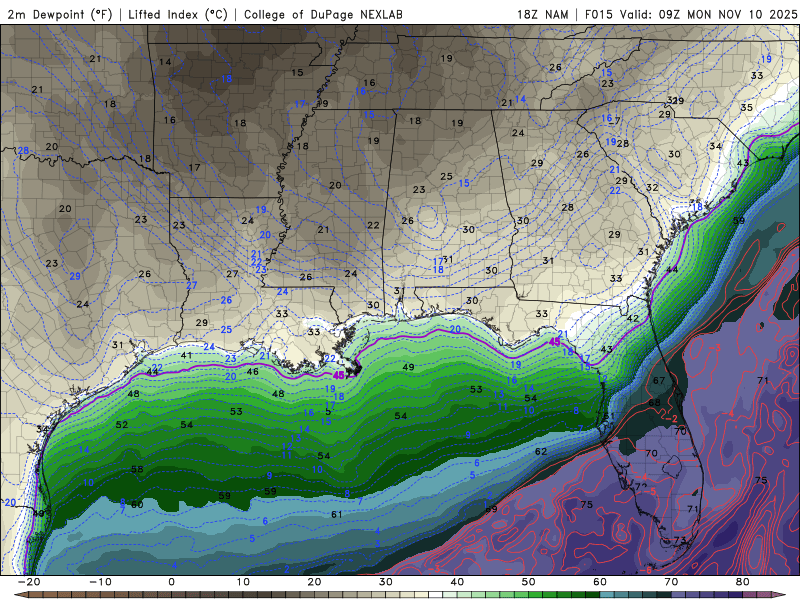Select the blue "27" lifted index contour label
Image resolution: width=800 pixels, height=600 pixels.
coord(191,285)
